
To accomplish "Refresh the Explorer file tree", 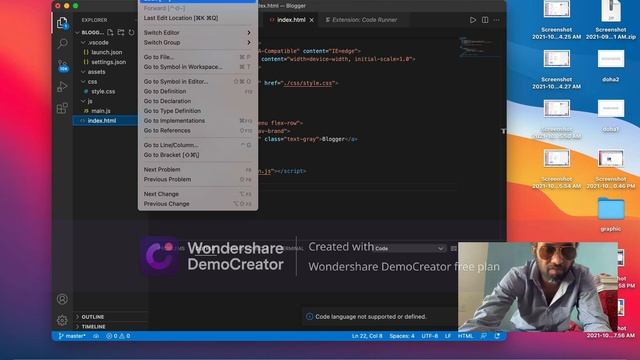I will pos(131,32).
